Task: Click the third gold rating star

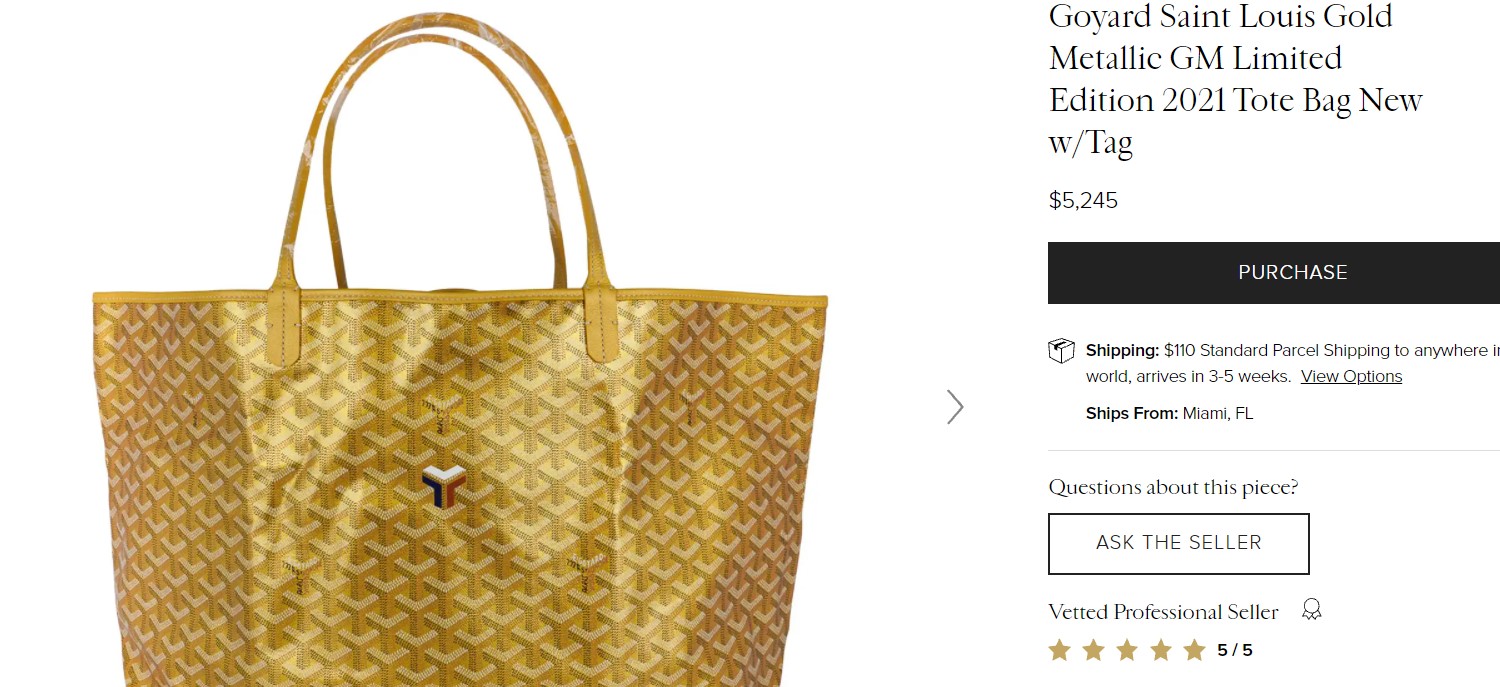Action: (x=1127, y=651)
